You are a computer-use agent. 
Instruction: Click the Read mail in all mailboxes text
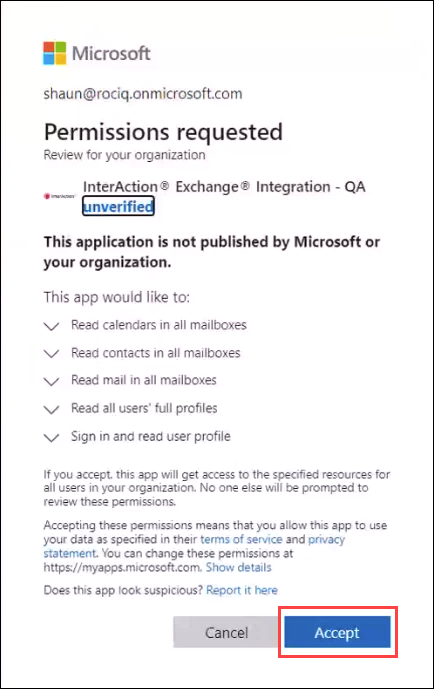point(144,380)
